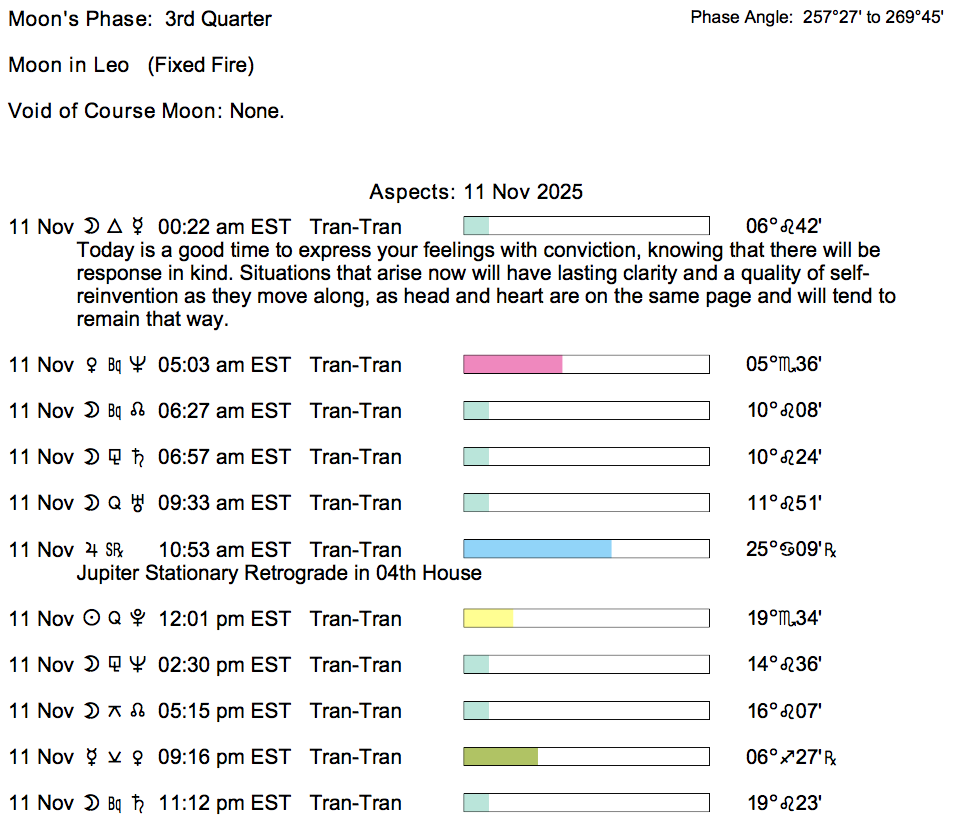Screen dimensions: 958x826
Task: Click the olive green bar for 09:16 pm aspect
Action: 500,757
